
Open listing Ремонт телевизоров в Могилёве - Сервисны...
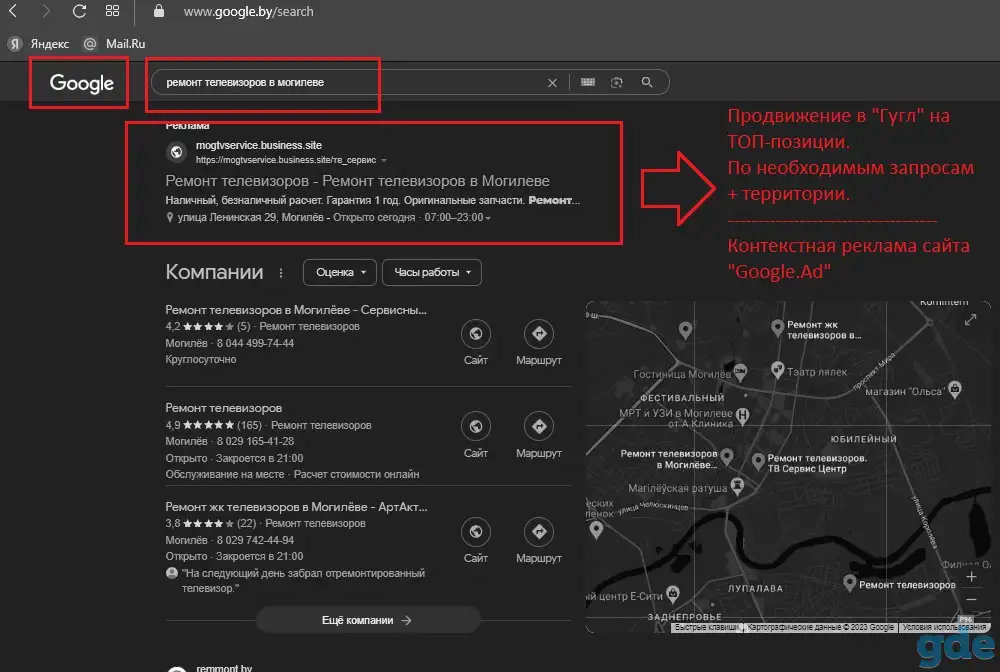coord(296,310)
